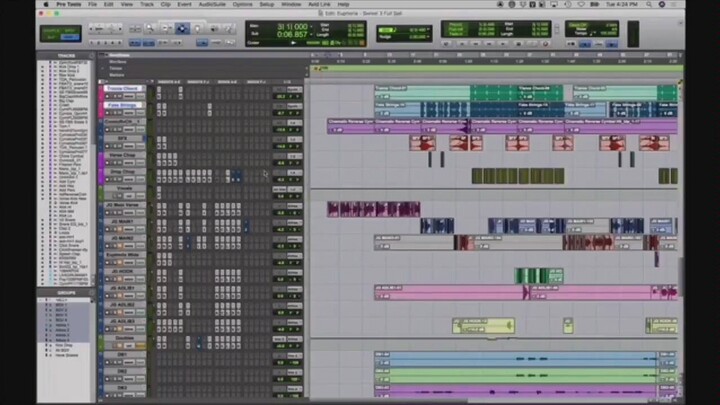Open the File menu
The height and width of the screenshot is (405, 720).
tap(92, 4)
